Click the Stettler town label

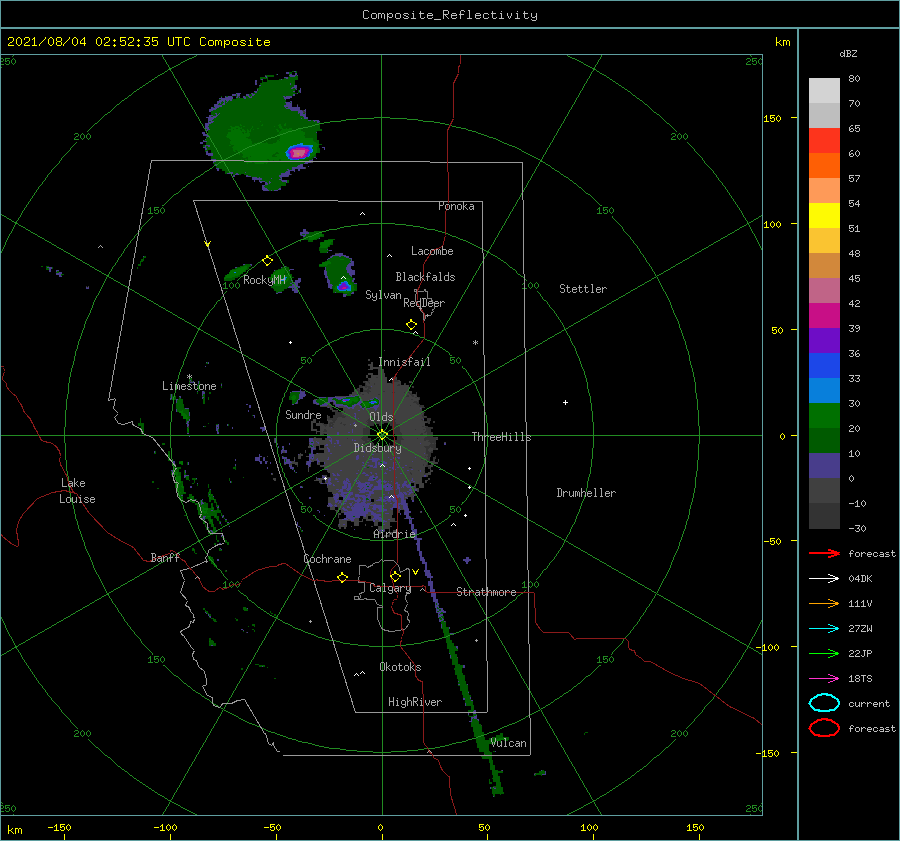tap(583, 289)
